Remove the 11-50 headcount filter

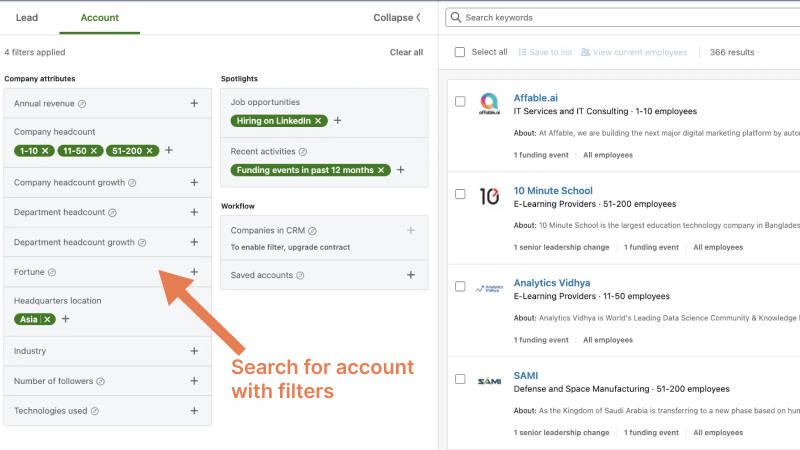pos(94,151)
